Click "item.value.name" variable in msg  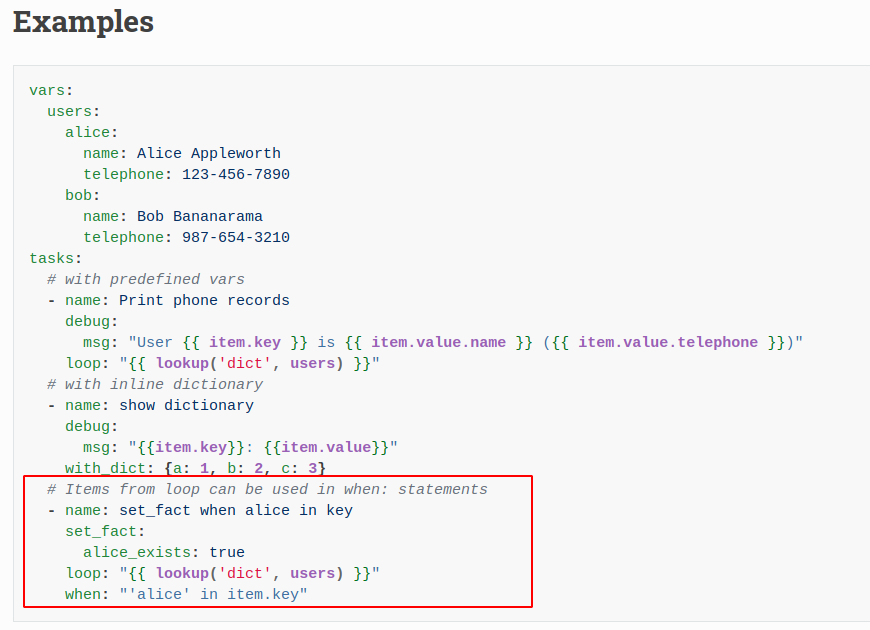click(438, 342)
